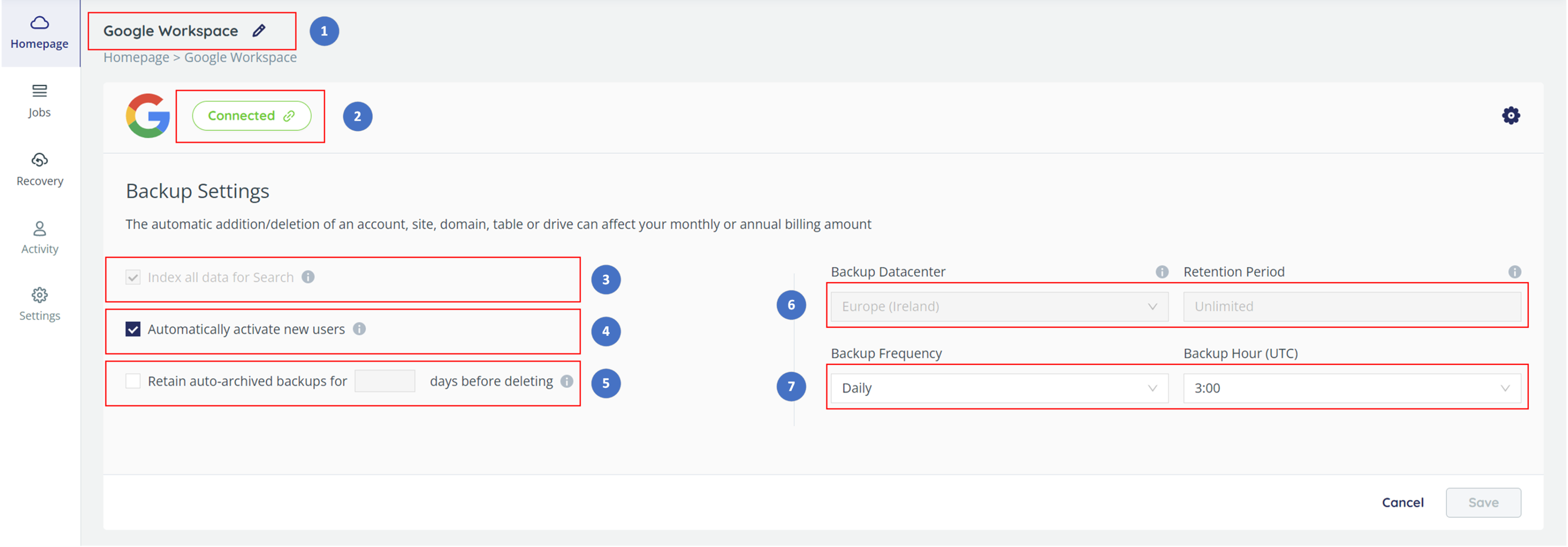1568x547 pixels.
Task: Click the Connected status button
Action: coord(251,116)
